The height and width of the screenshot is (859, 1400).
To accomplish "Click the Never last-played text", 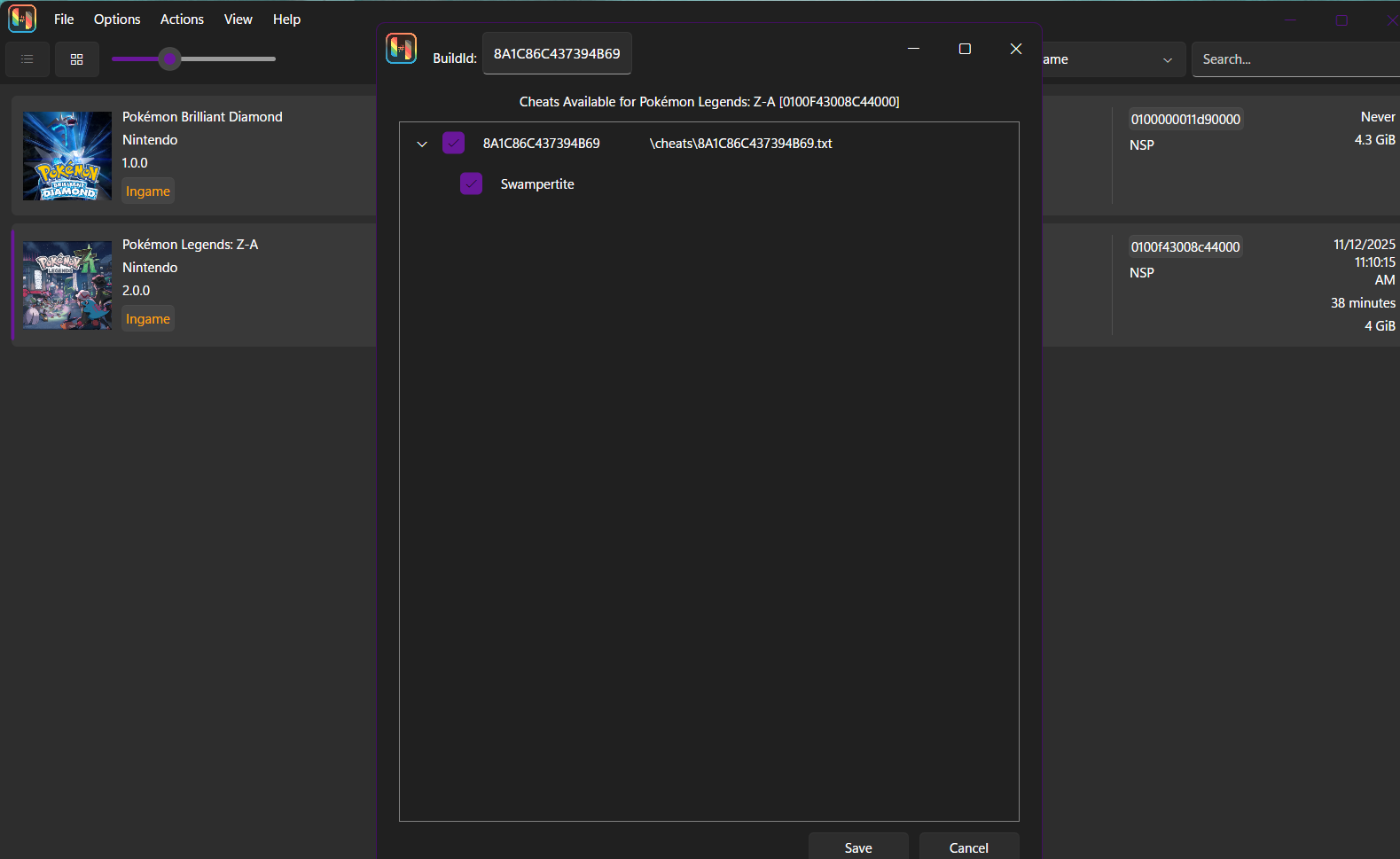I will pos(1378,117).
